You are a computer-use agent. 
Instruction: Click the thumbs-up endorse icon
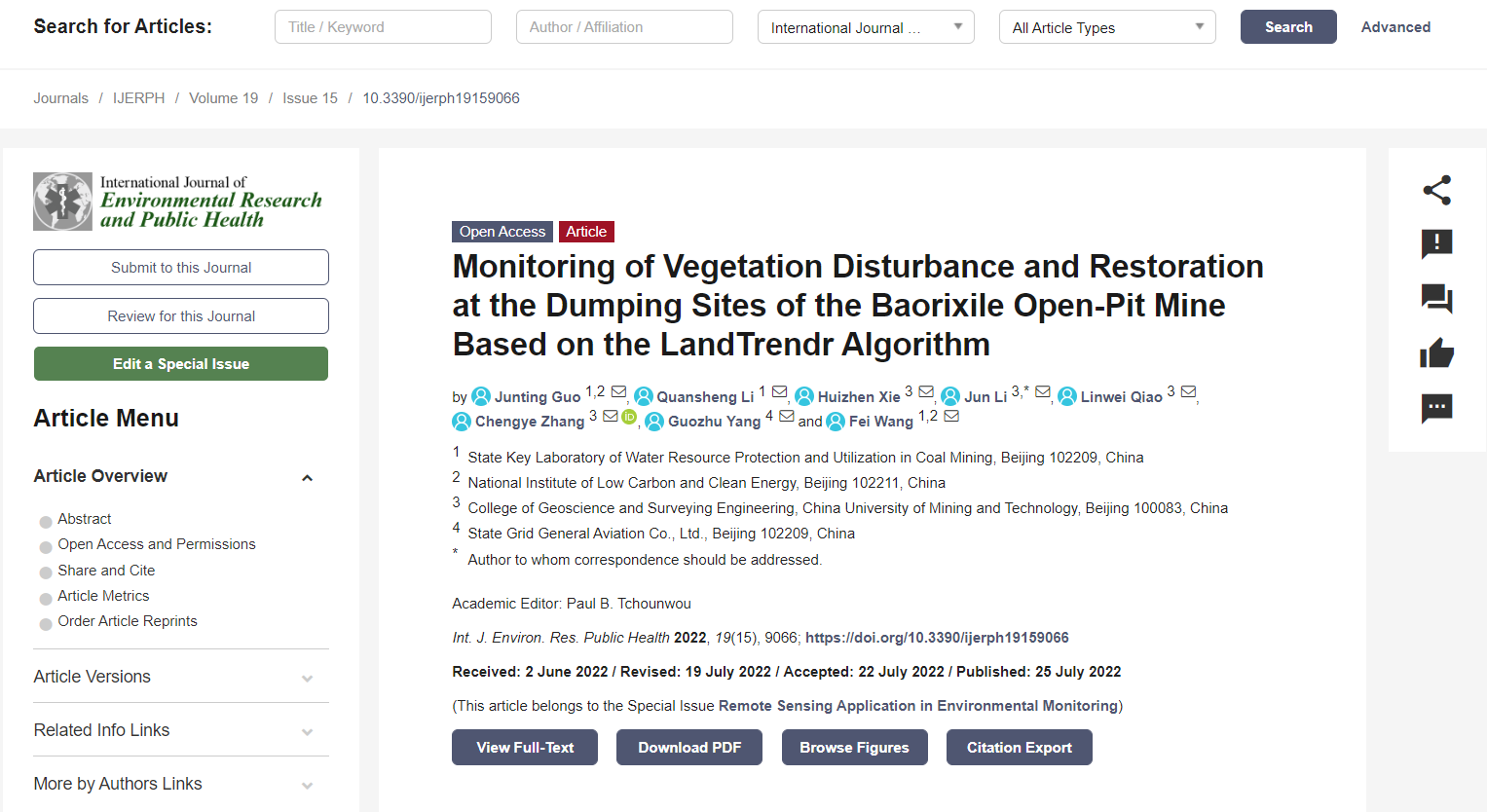click(1436, 352)
